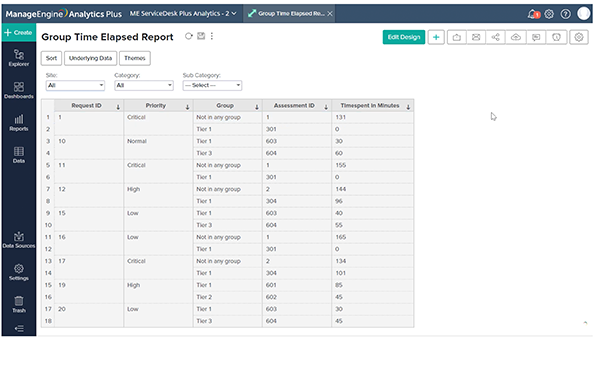This screenshot has height=375, width=600.
Task: Select row number 18
Action: pyautogui.click(x=48, y=321)
